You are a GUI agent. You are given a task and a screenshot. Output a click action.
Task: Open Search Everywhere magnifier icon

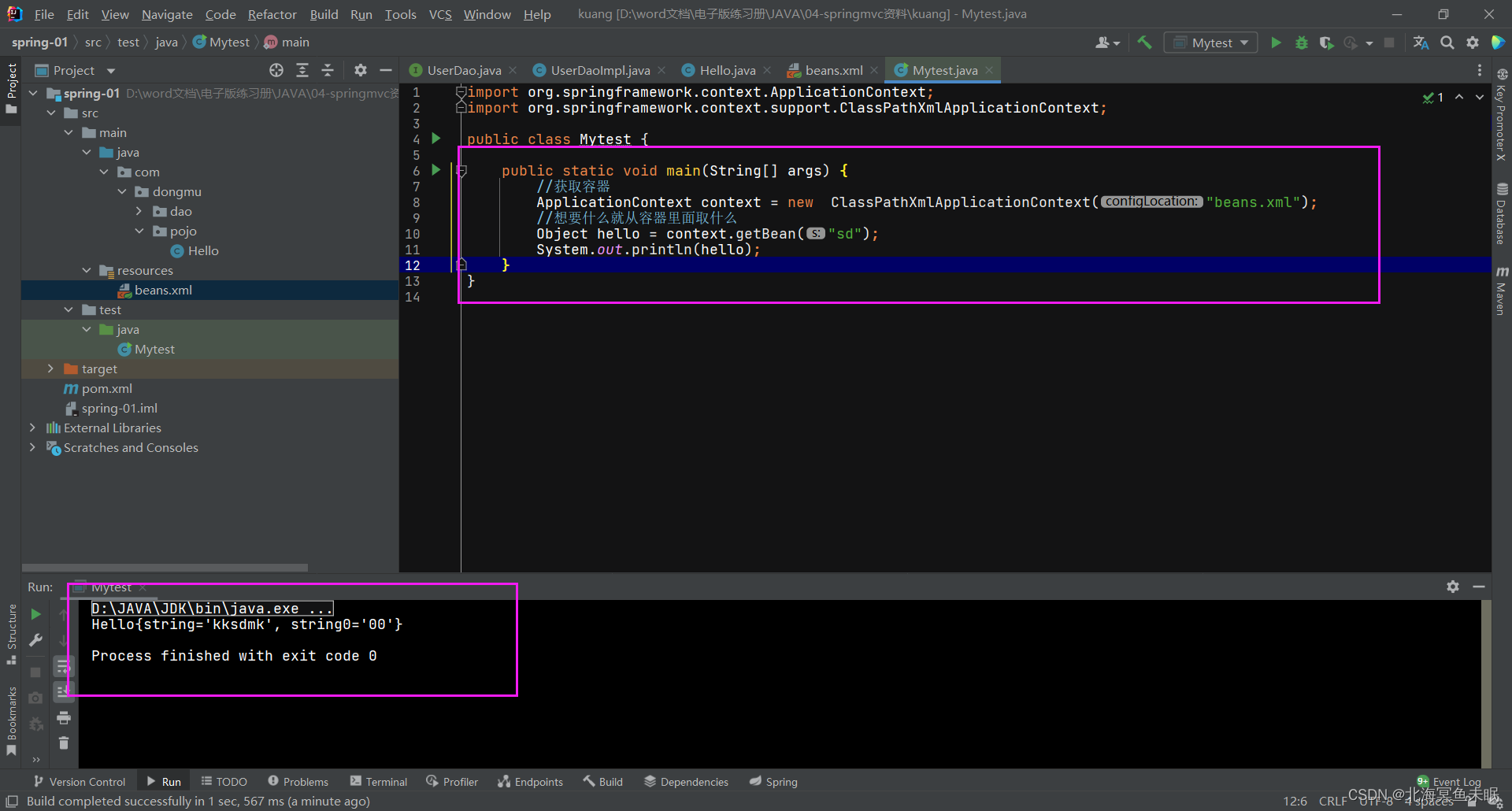[x=1447, y=43]
